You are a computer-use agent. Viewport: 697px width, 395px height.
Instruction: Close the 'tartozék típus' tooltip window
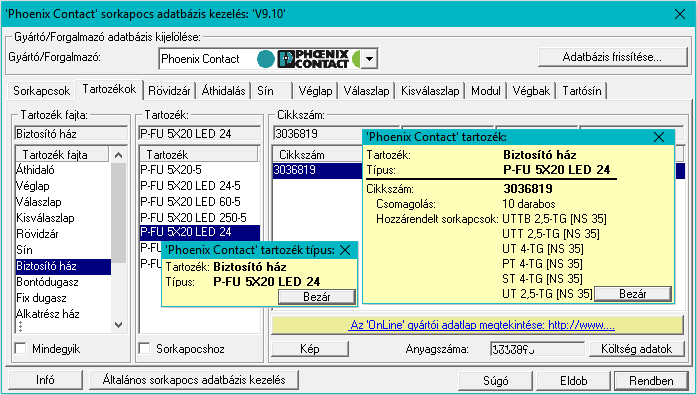pyautogui.click(x=345, y=250)
